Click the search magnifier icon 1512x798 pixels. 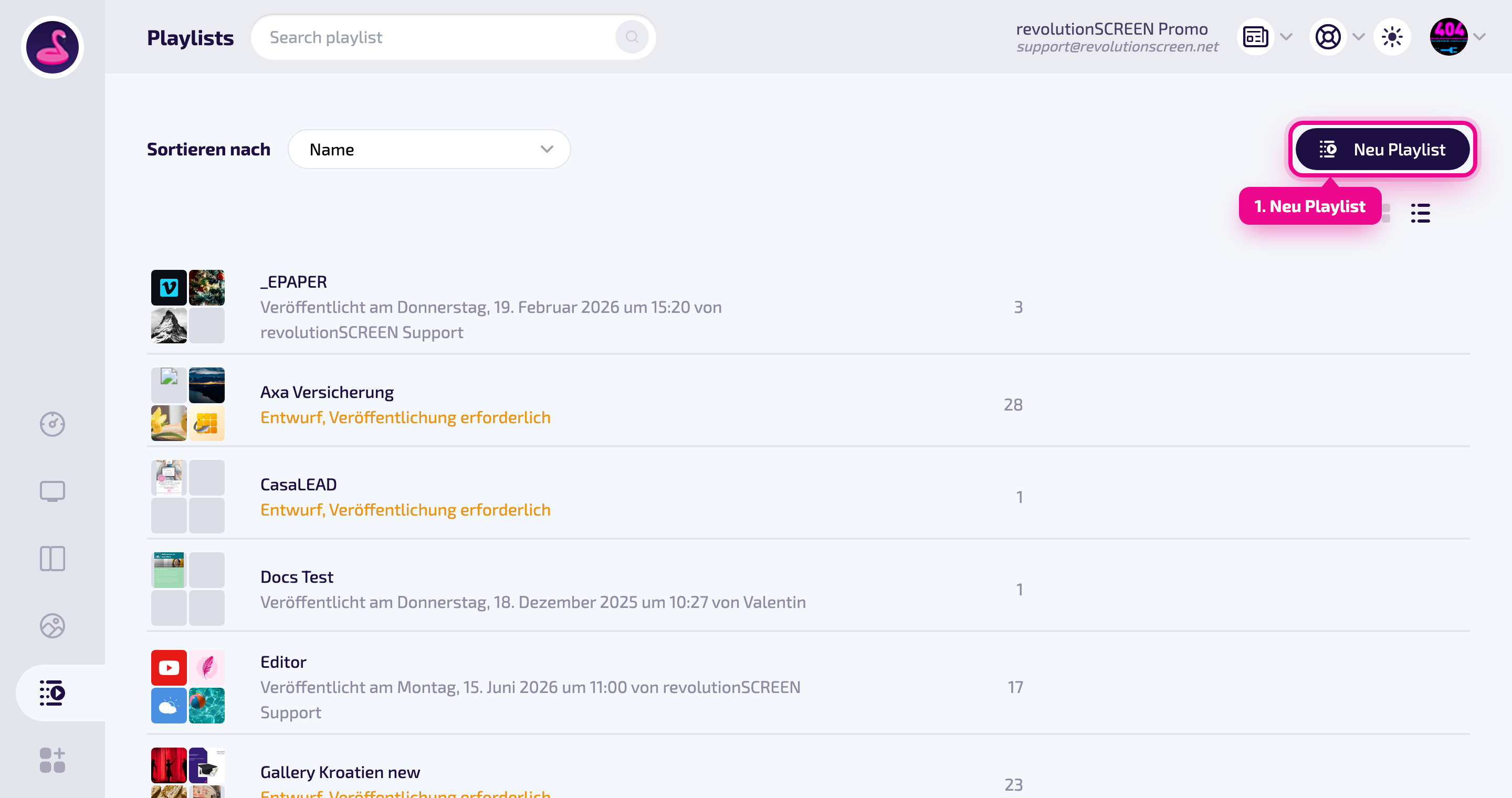tap(632, 37)
